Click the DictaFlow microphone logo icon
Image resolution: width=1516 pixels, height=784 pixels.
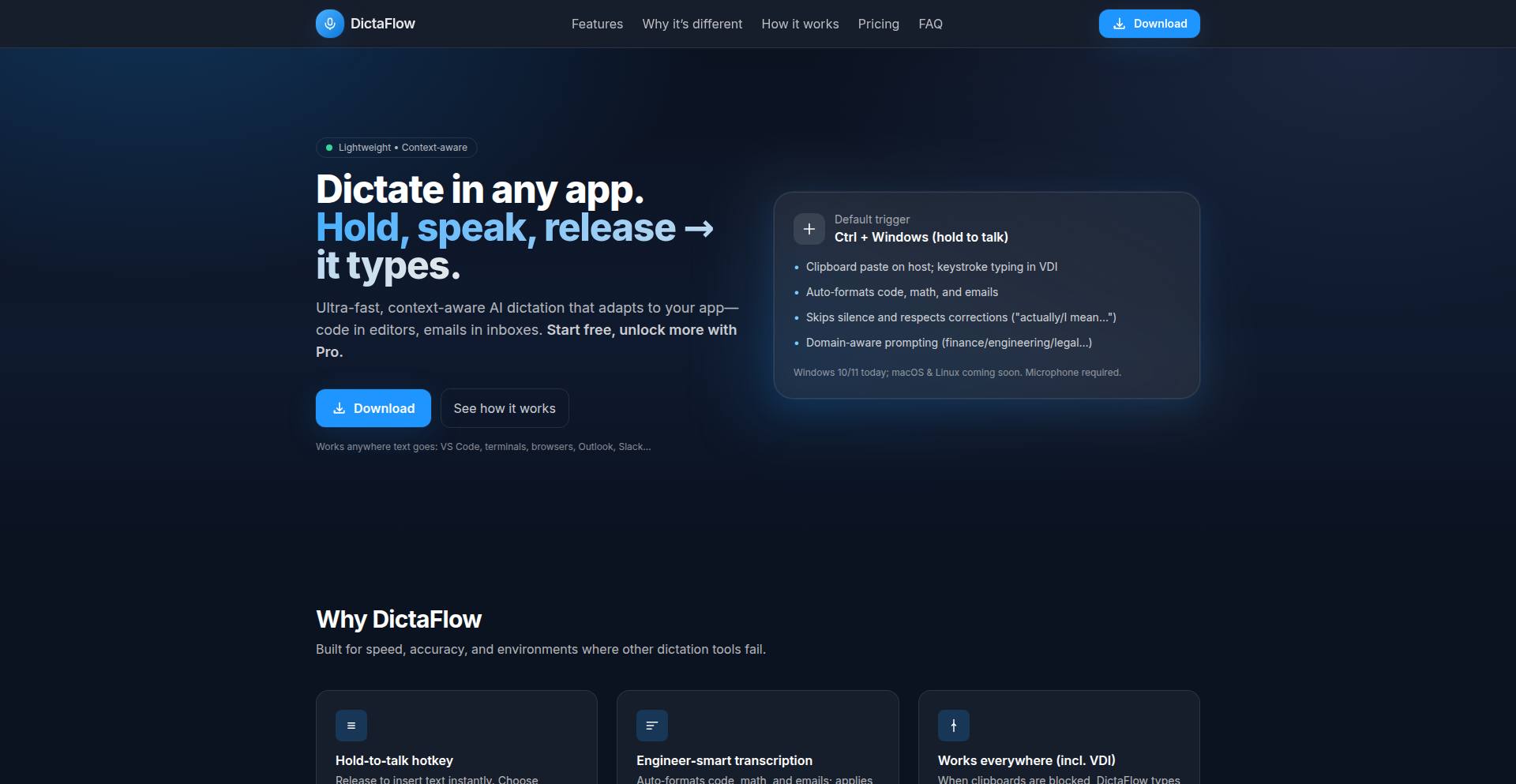point(330,24)
